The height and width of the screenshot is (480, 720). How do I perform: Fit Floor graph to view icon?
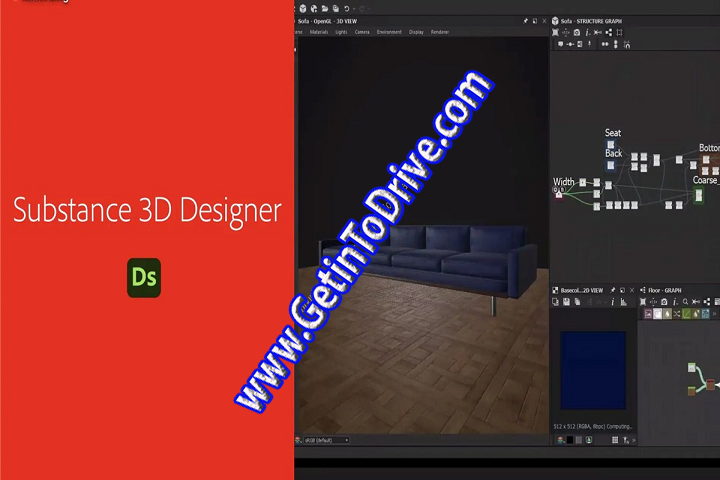click(x=643, y=302)
